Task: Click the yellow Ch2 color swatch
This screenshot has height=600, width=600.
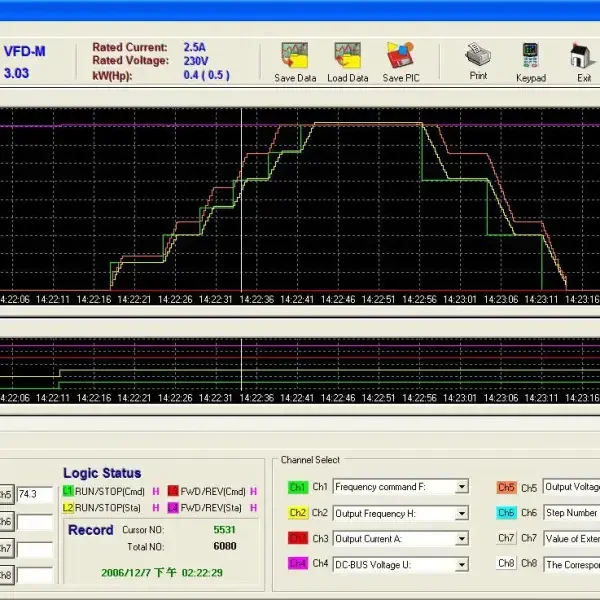Action: point(298,513)
